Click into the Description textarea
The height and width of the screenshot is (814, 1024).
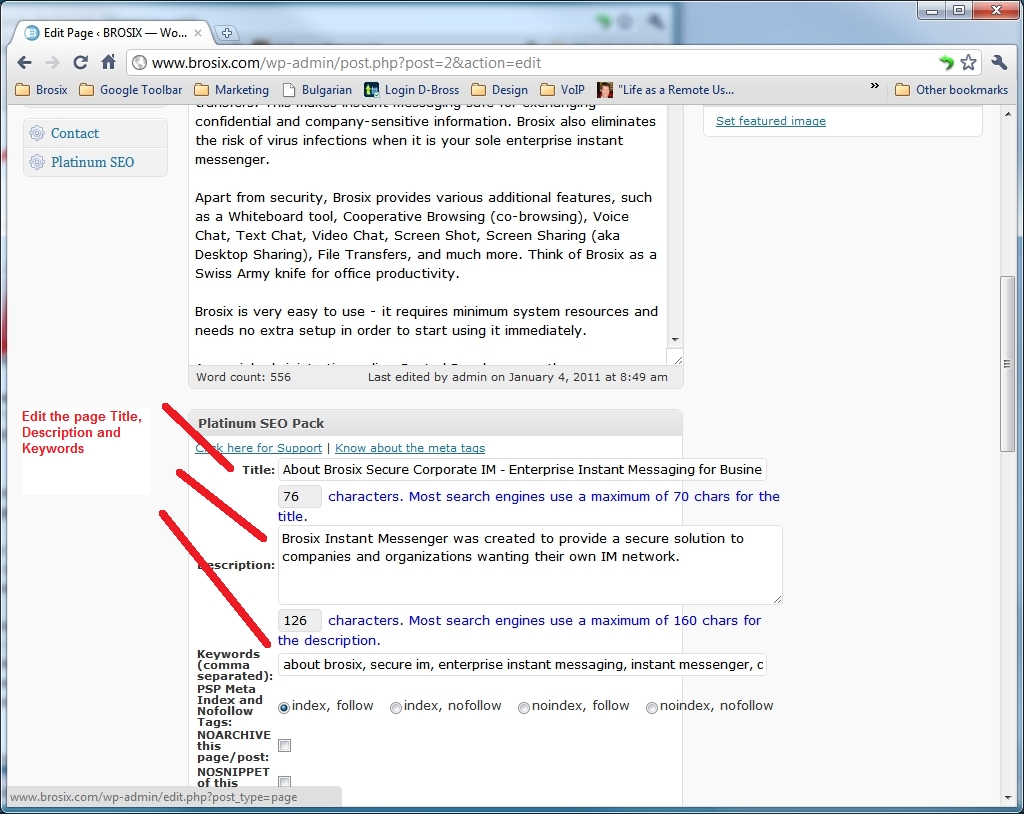[x=530, y=565]
